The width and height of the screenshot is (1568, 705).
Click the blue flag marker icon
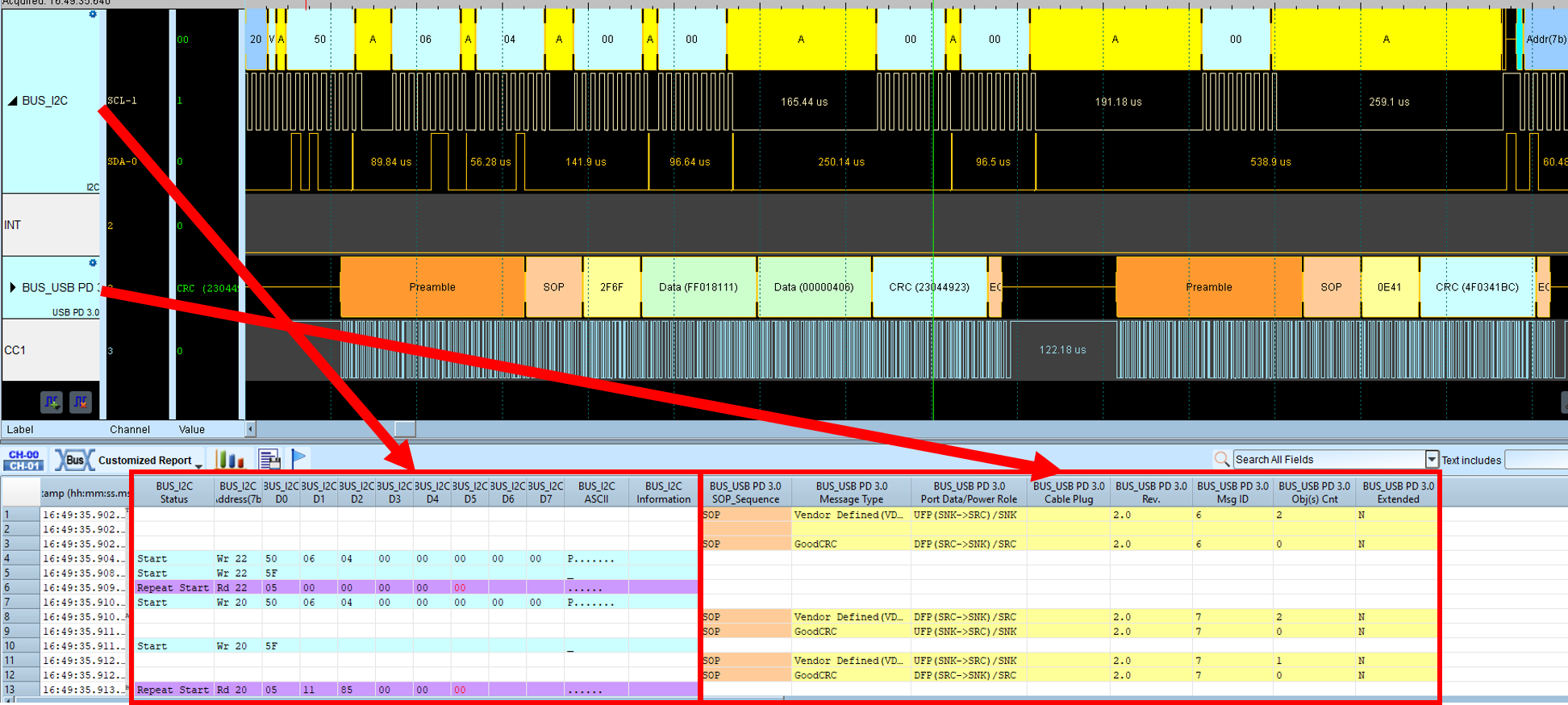point(298,459)
